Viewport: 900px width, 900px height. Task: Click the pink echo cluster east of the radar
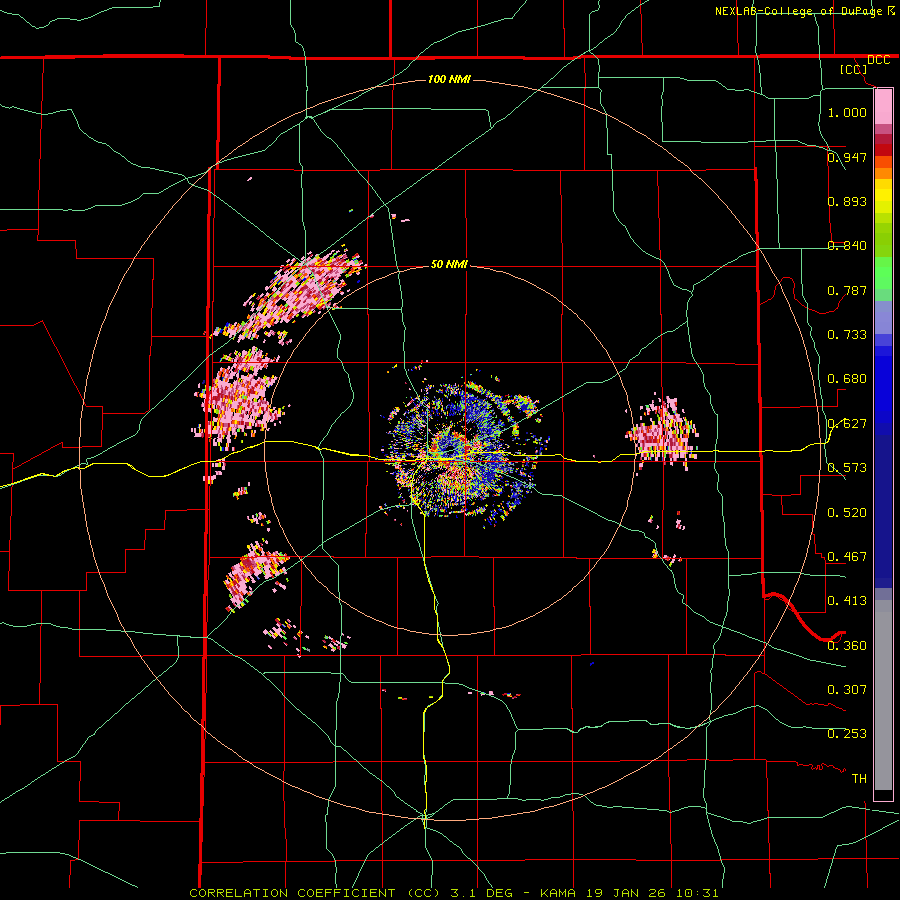click(x=663, y=432)
